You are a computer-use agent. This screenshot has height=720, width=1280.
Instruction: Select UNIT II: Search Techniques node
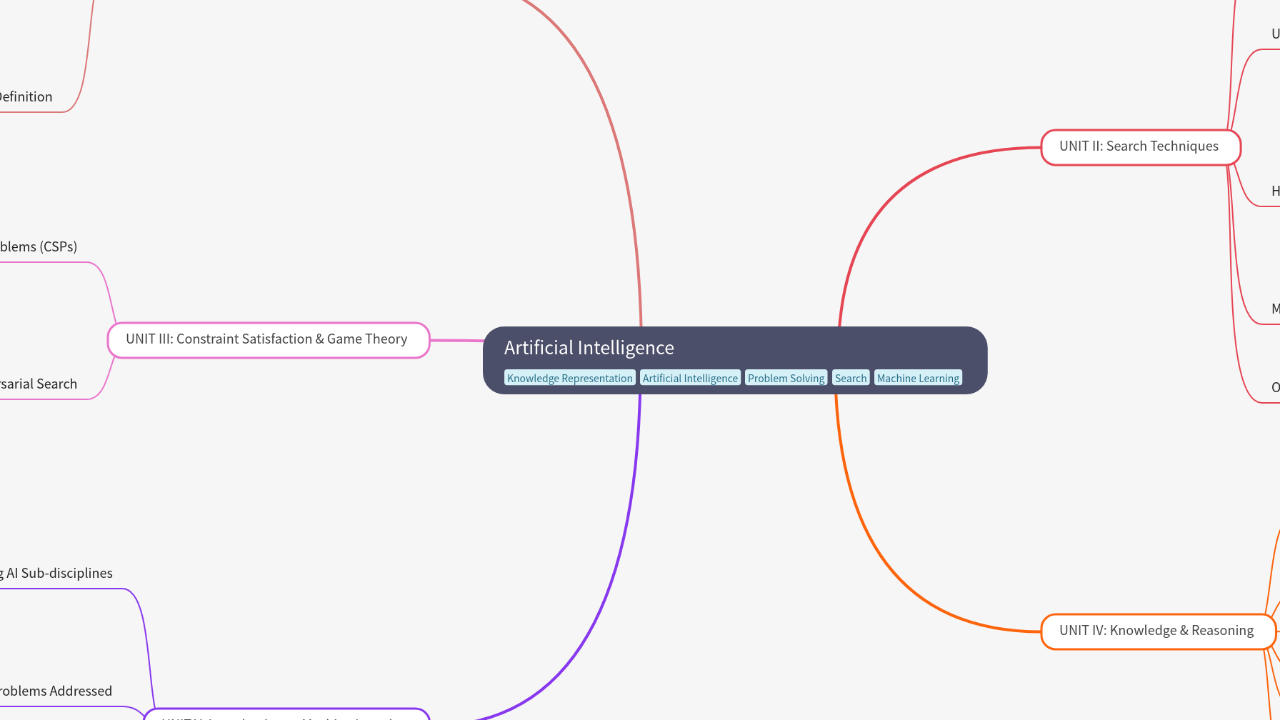pyautogui.click(x=1140, y=147)
